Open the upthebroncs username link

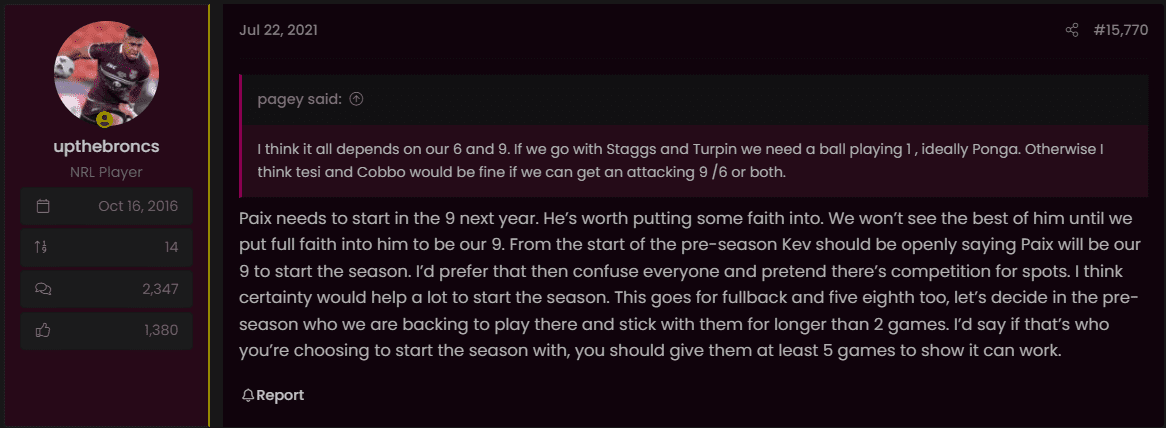pos(106,146)
